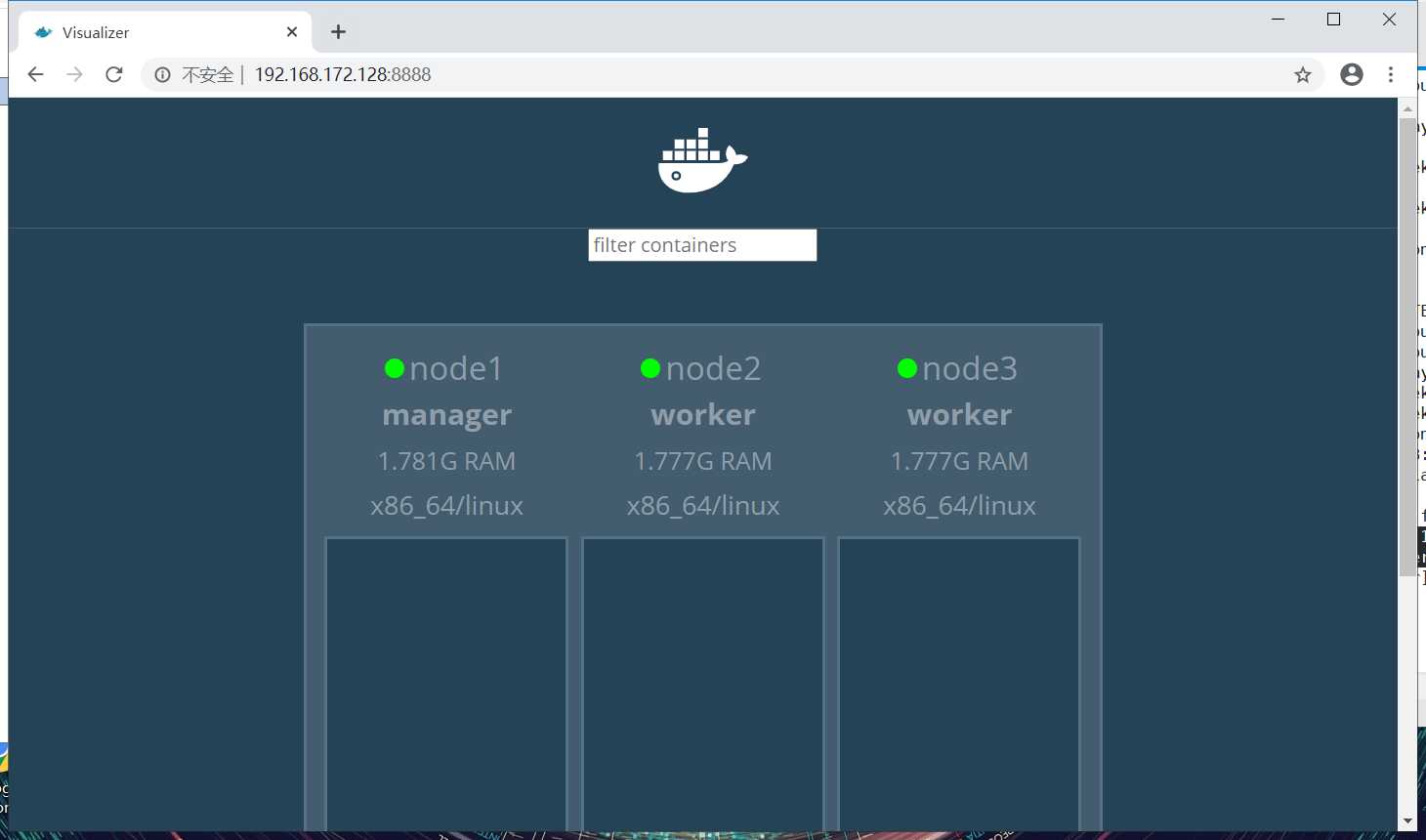Click the Visualizer tab favicon
This screenshot has height=840, width=1426.
43,32
